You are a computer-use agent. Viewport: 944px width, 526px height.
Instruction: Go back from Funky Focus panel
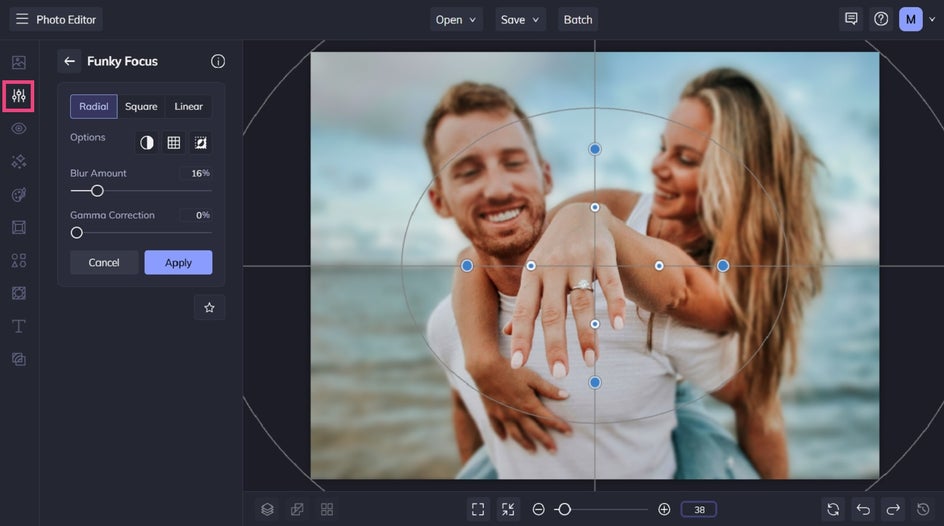pos(69,61)
